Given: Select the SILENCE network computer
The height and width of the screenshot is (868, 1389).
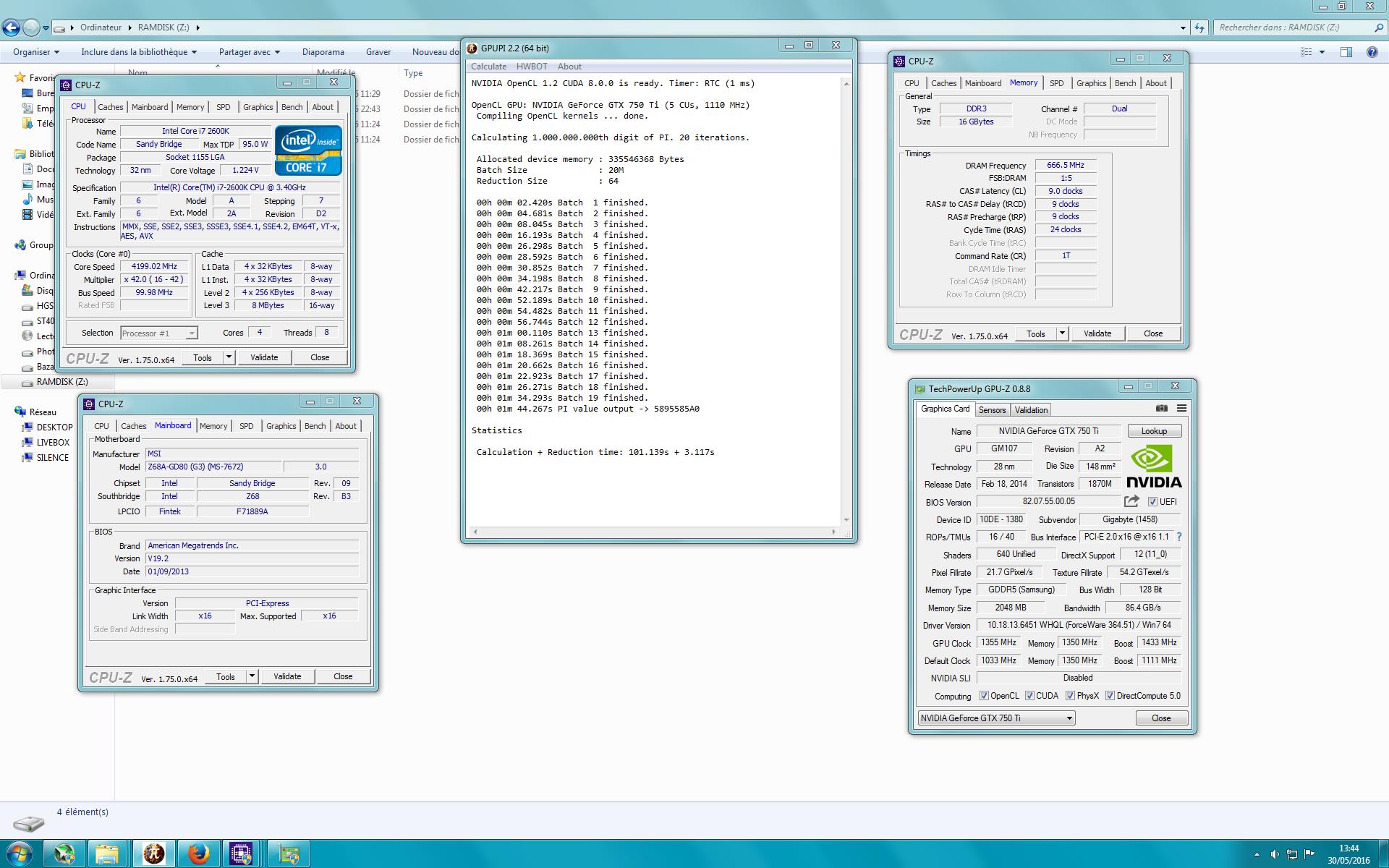Looking at the screenshot, I should tap(52, 458).
